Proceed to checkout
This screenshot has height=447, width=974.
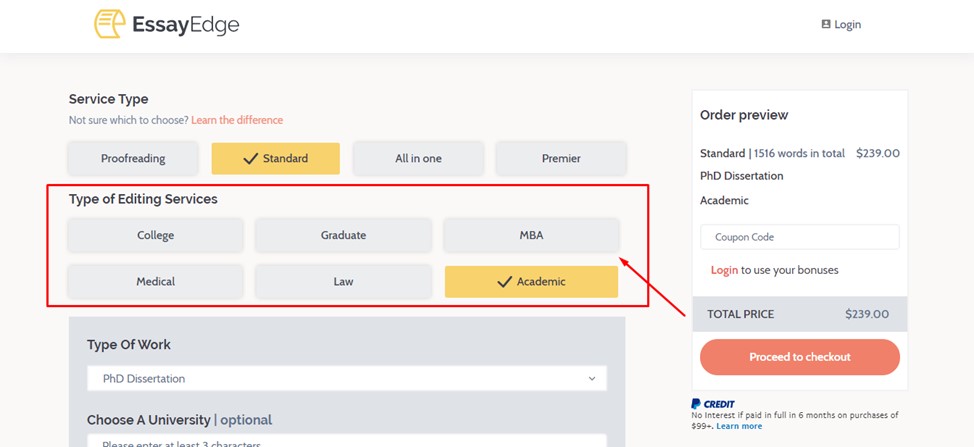(x=799, y=357)
